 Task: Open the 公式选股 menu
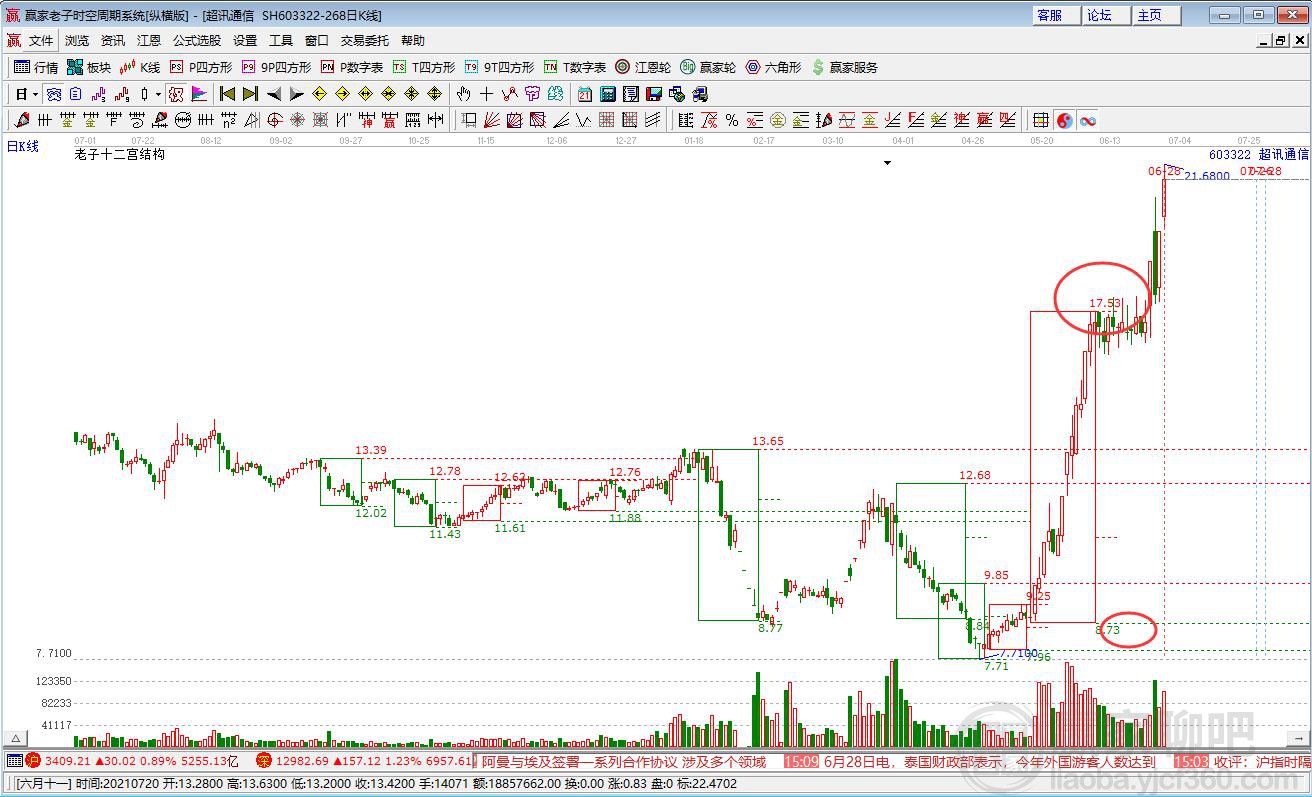click(x=197, y=41)
